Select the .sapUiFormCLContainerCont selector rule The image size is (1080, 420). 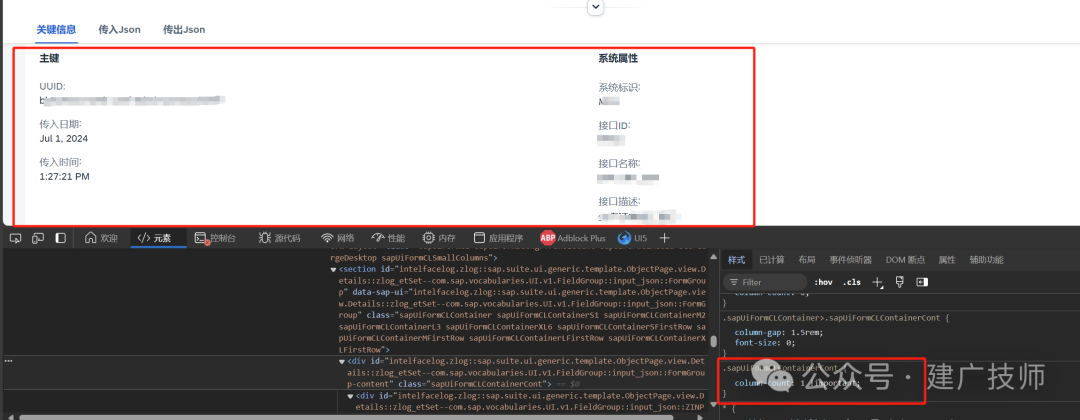point(780,368)
